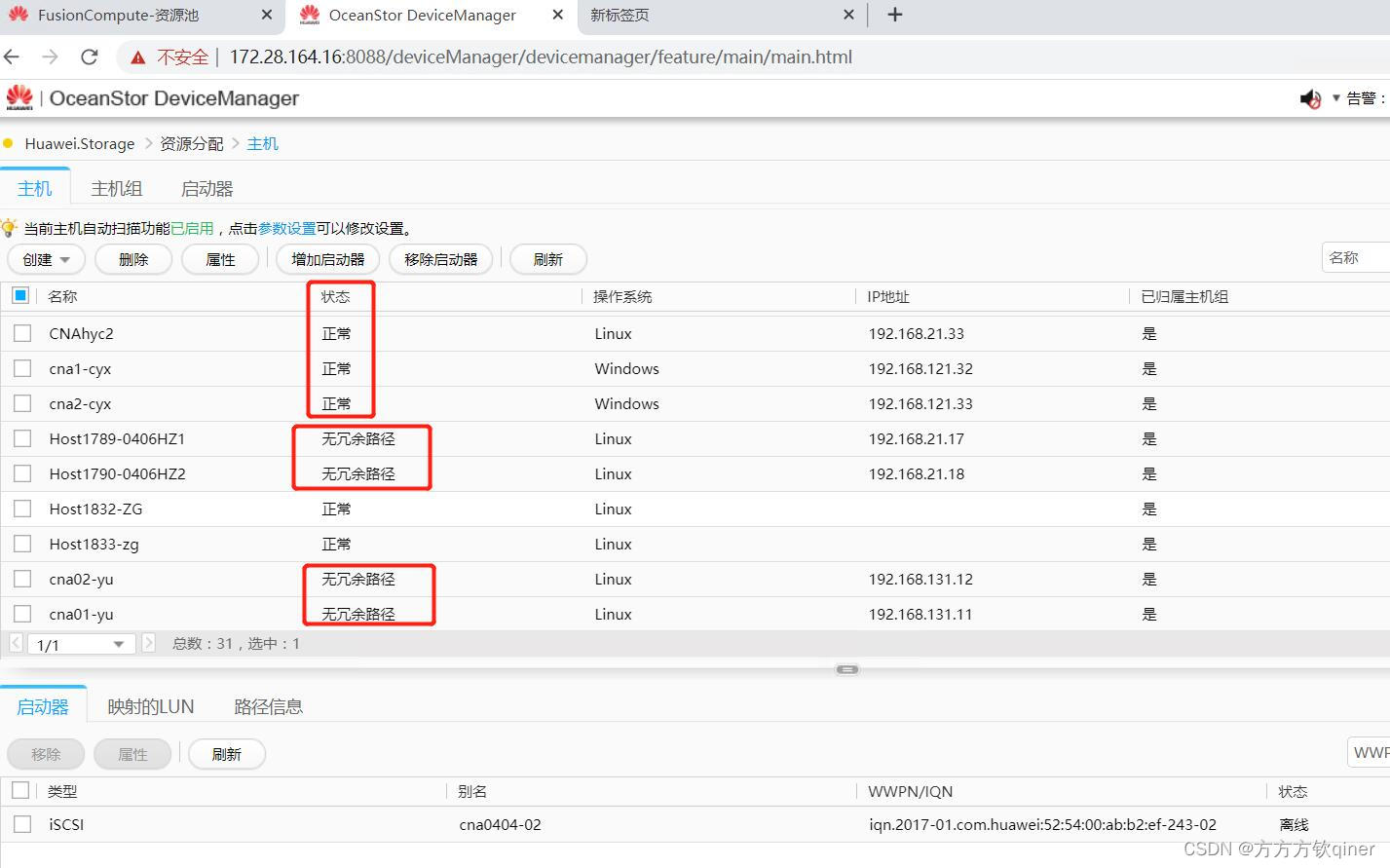Sort by WWPN/IQN column header
The height and width of the screenshot is (868, 1390).
pos(911,791)
